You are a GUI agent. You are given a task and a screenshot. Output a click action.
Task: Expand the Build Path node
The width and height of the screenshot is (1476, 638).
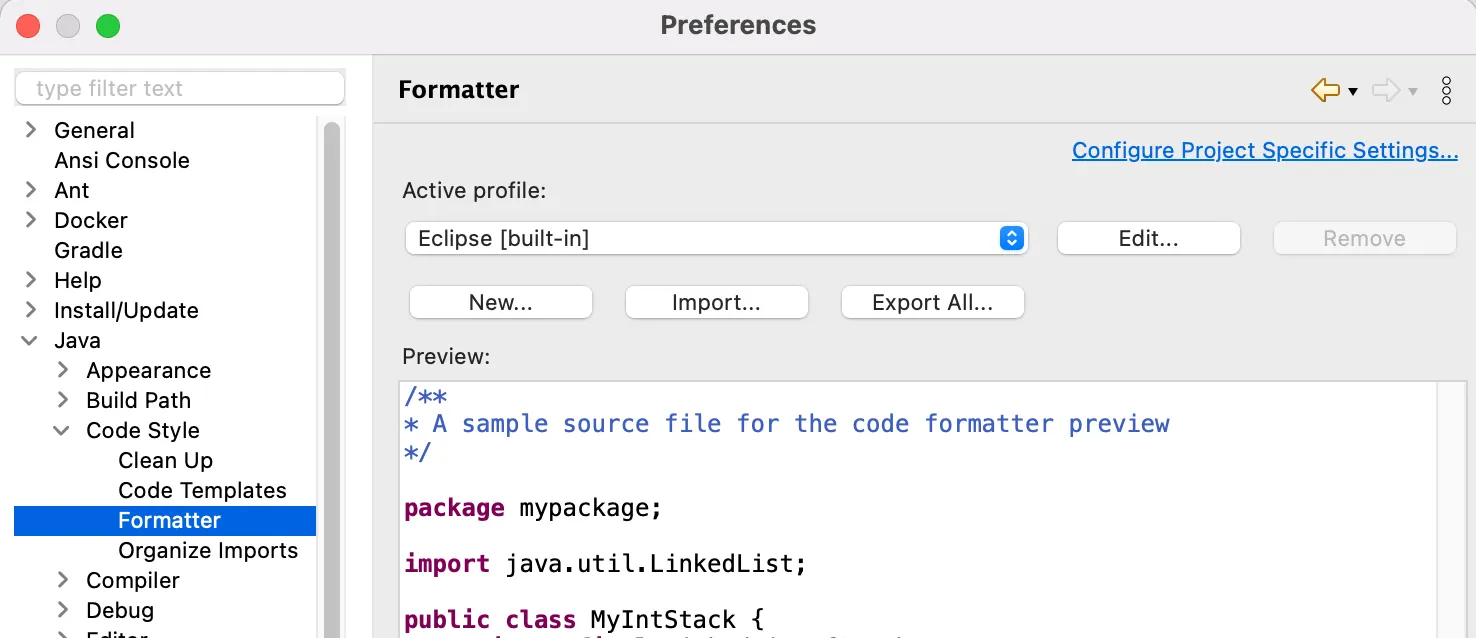(63, 400)
